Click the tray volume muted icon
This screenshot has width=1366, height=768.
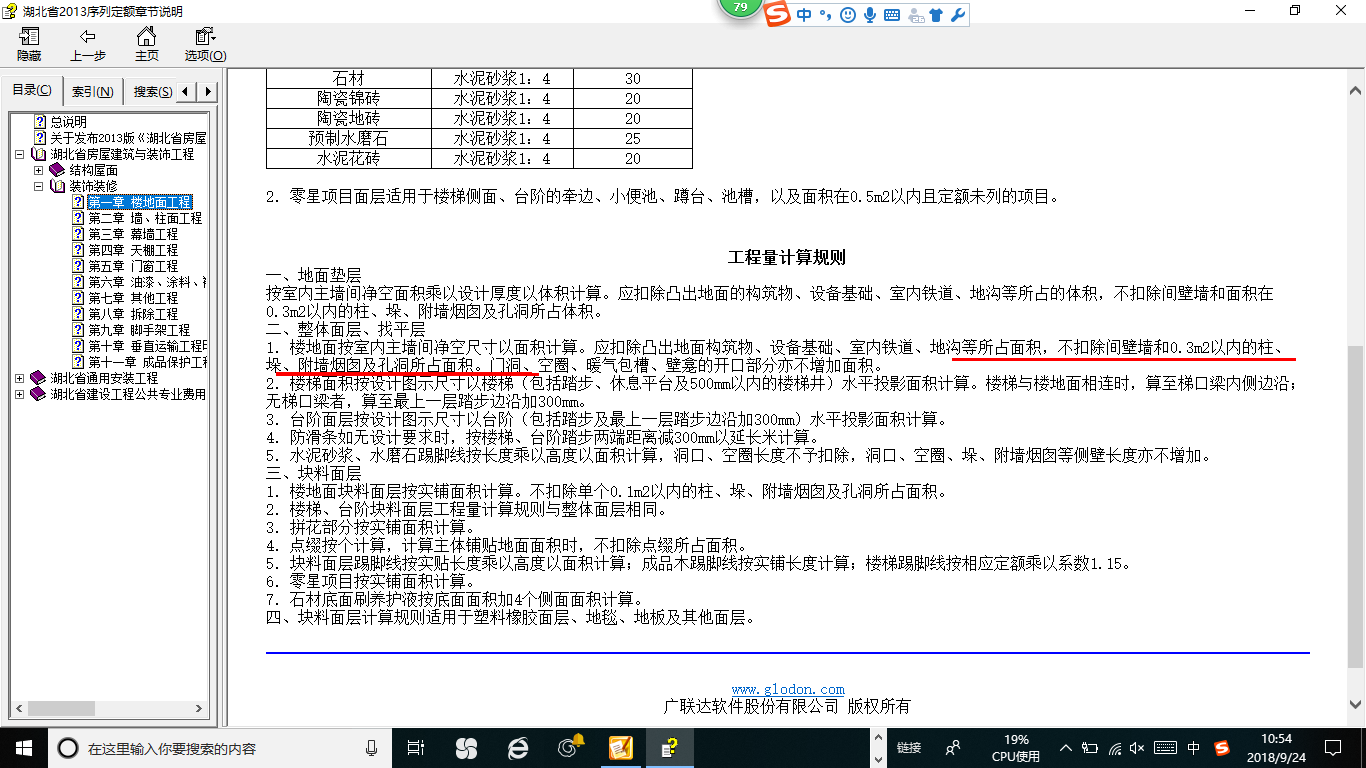(1137, 747)
